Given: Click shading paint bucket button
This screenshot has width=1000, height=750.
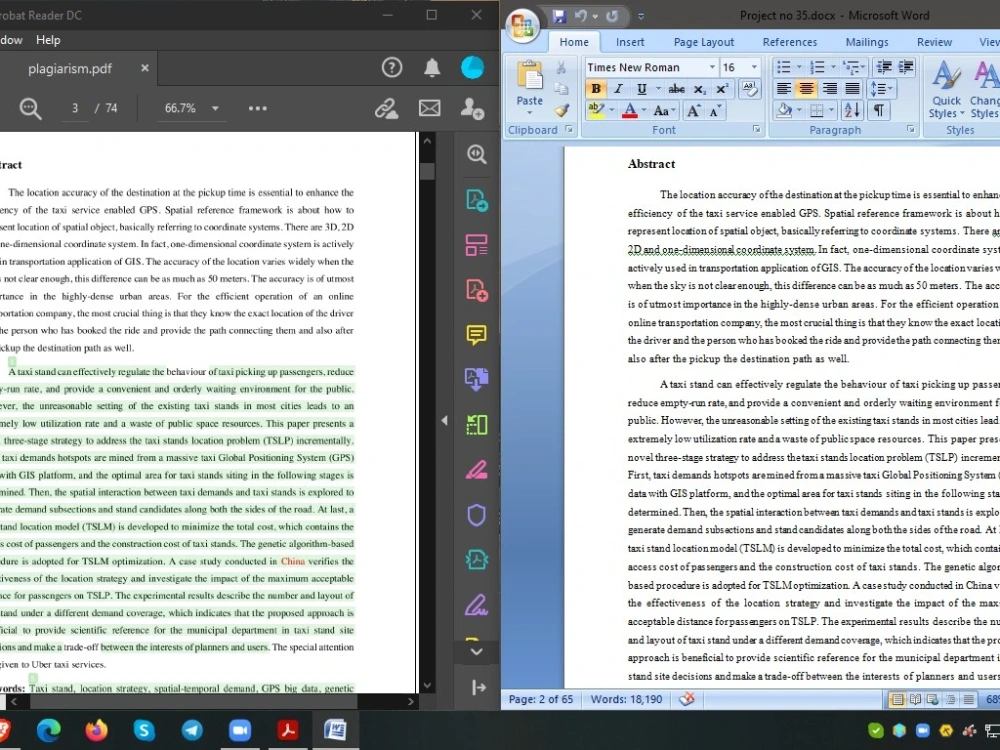Looking at the screenshot, I should pos(784,111).
